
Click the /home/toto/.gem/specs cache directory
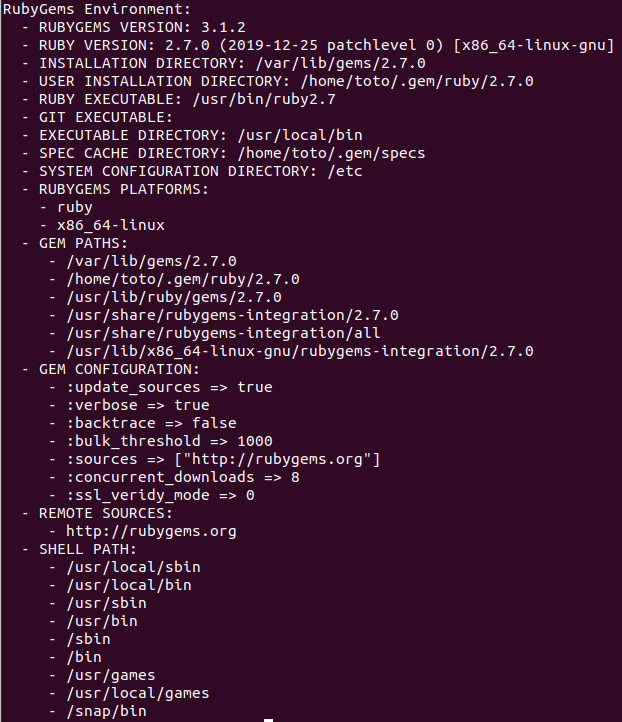(331, 153)
